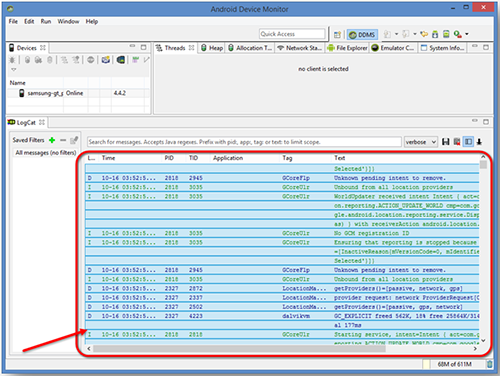Open the Help menu
This screenshot has height=376, width=500.
[x=92, y=21]
